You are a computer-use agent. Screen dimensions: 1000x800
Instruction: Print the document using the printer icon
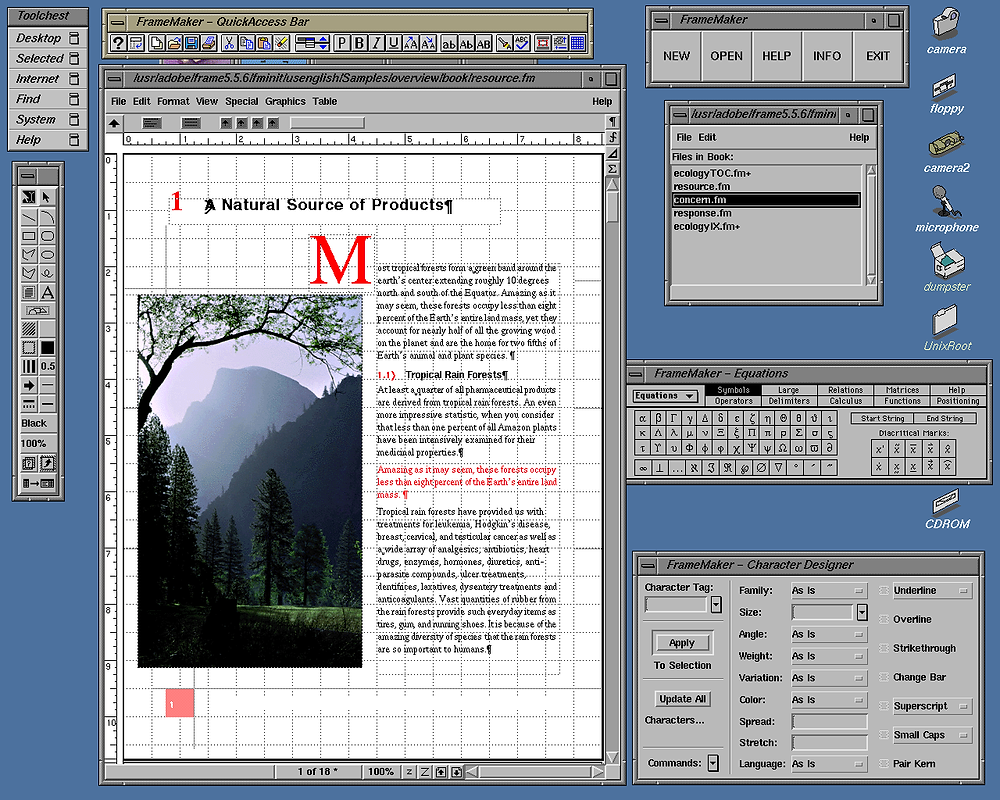click(x=209, y=43)
